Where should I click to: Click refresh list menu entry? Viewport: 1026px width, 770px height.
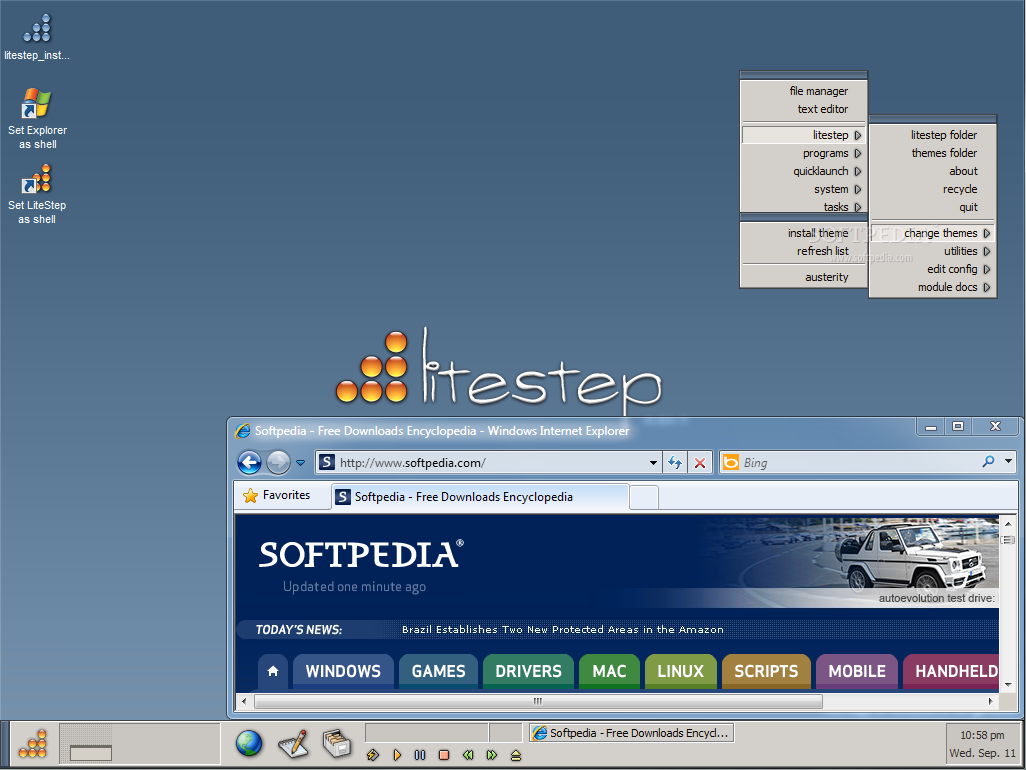click(x=804, y=251)
